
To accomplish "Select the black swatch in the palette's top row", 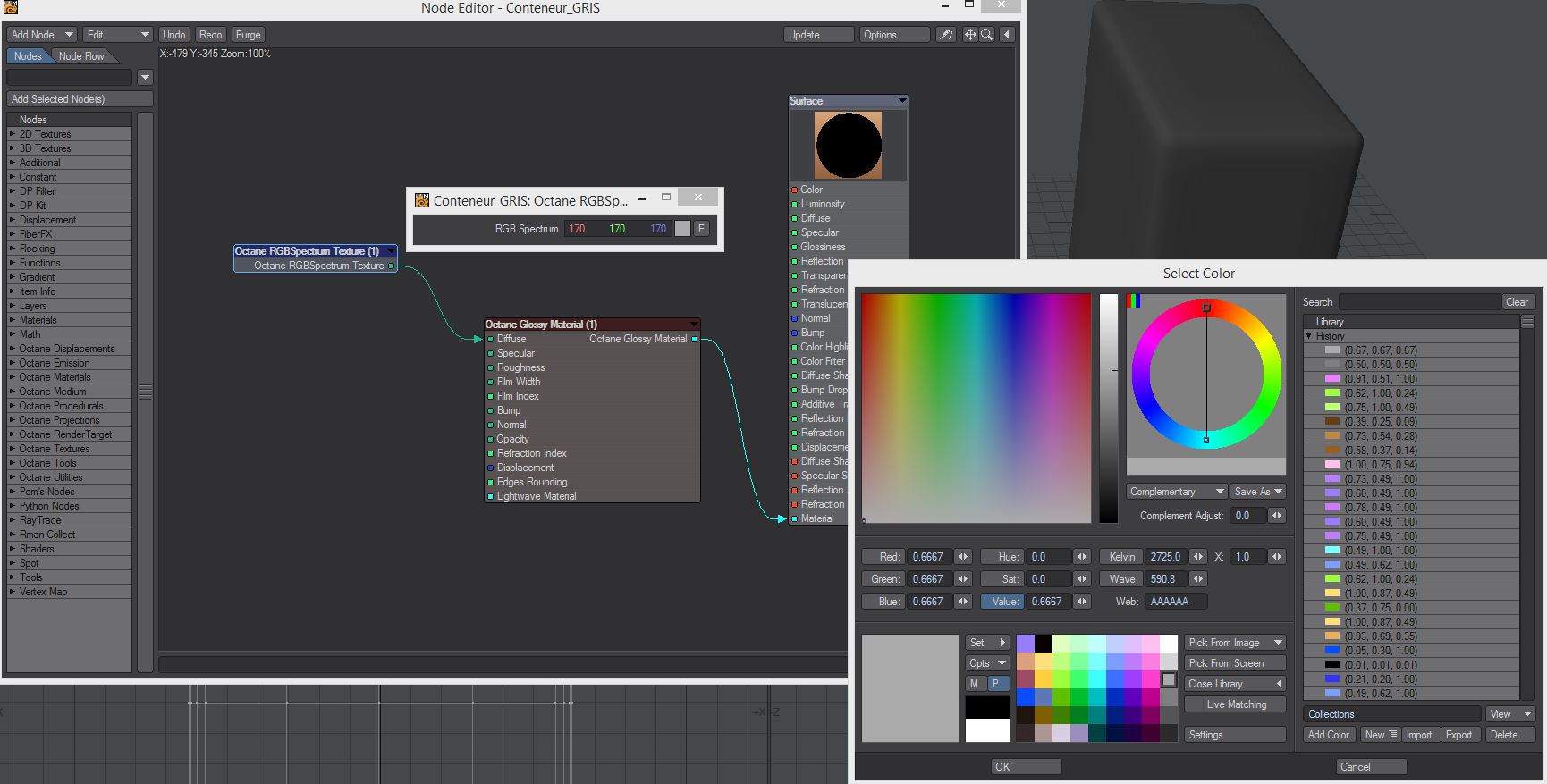I will tap(1044, 644).
